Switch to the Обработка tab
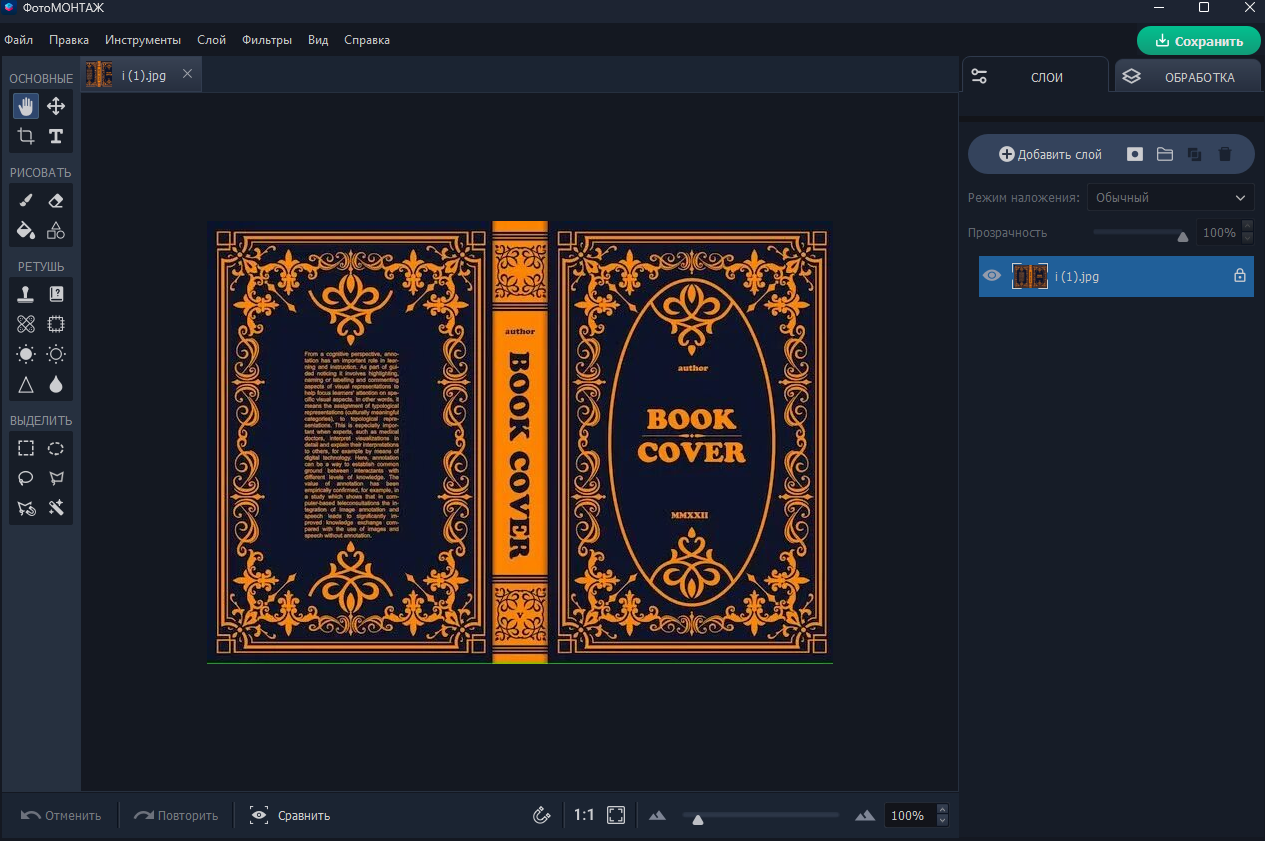This screenshot has width=1265, height=841. pos(1186,77)
